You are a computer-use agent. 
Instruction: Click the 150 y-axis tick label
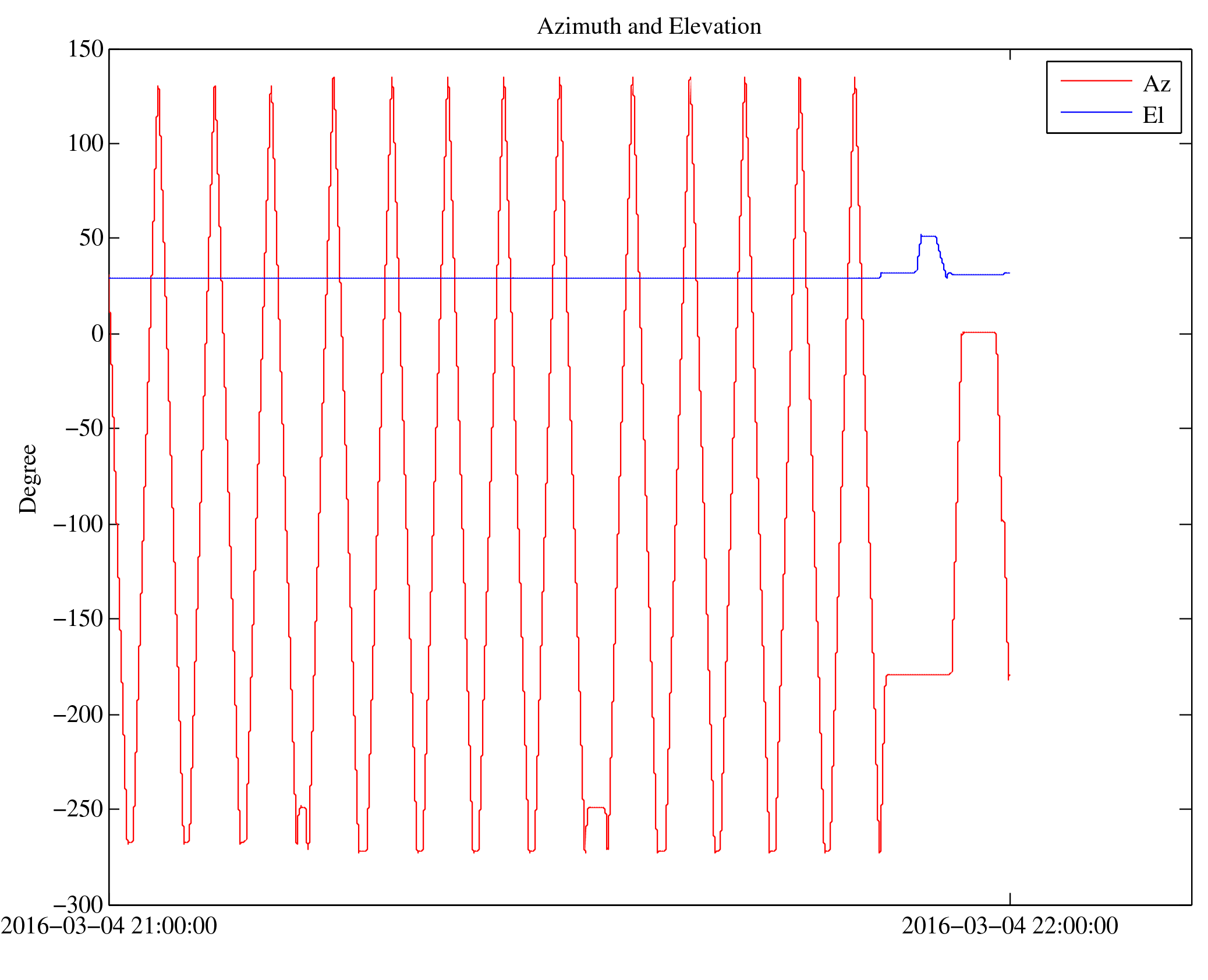86,49
